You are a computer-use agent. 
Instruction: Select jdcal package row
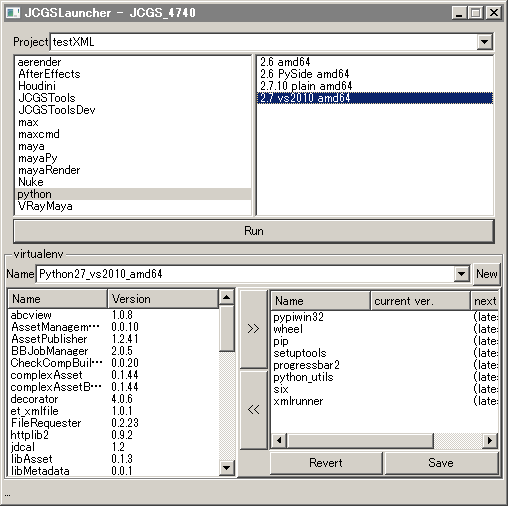tap(113, 447)
